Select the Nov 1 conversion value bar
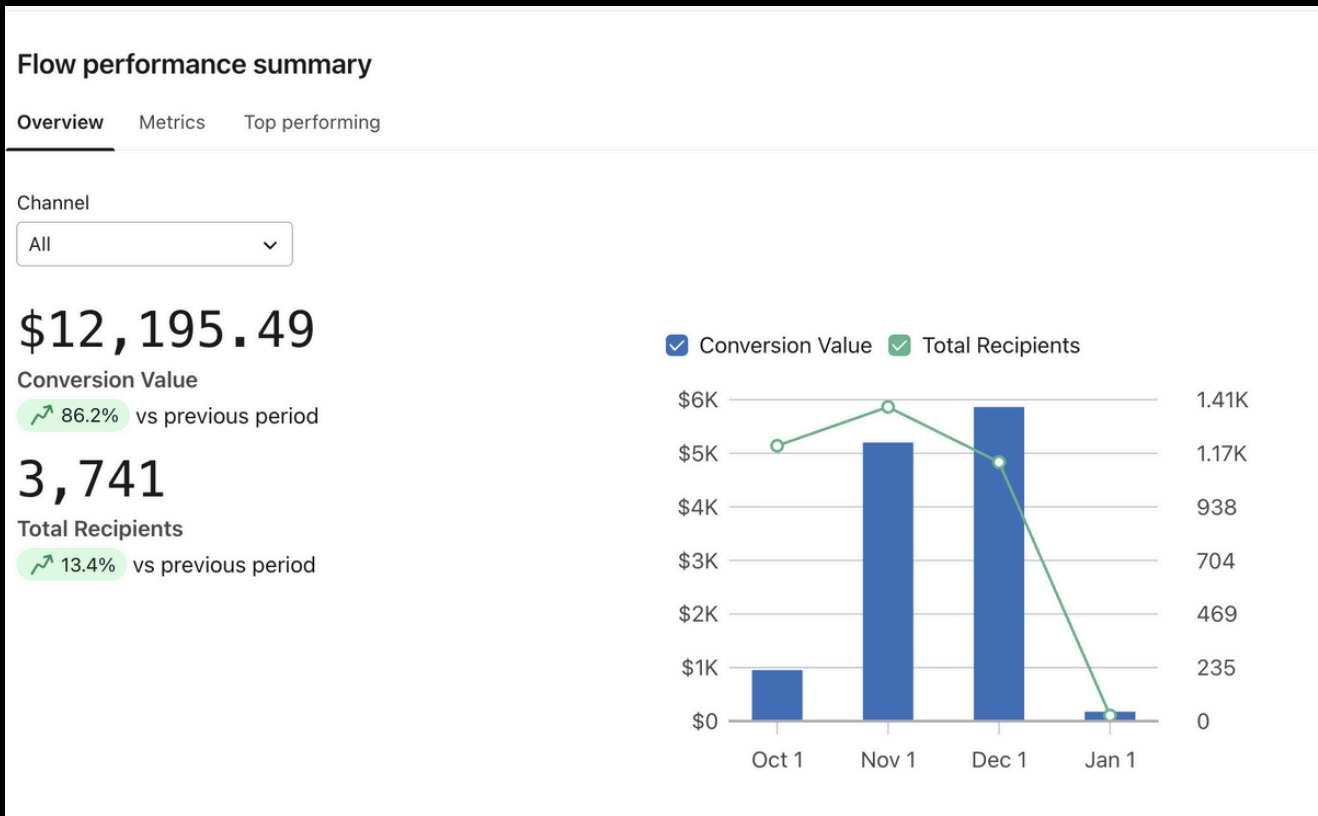The height and width of the screenshot is (816, 1318). coord(888,580)
